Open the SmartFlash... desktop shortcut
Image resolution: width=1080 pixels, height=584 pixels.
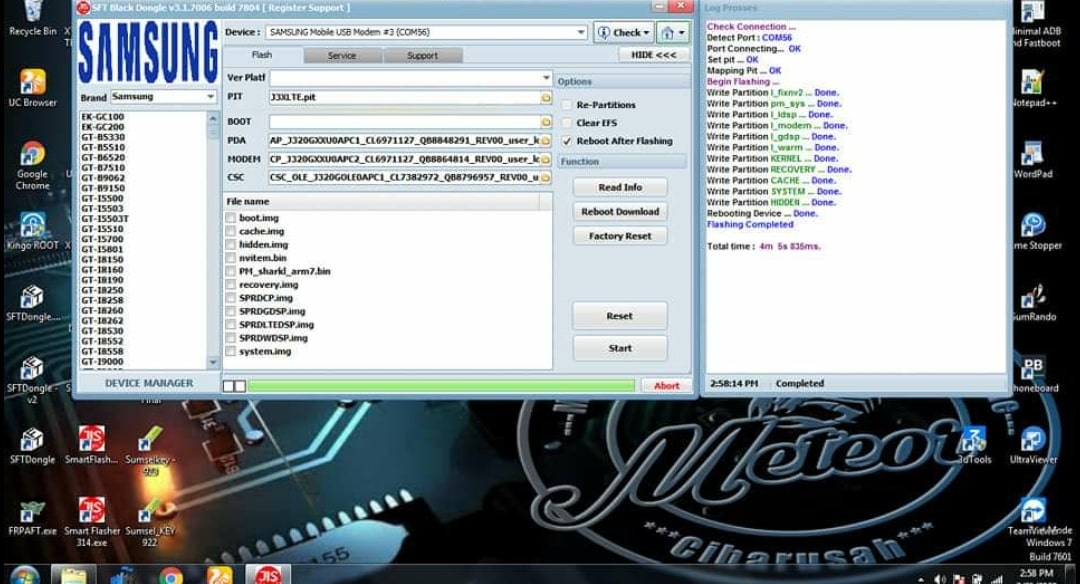[x=91, y=445]
